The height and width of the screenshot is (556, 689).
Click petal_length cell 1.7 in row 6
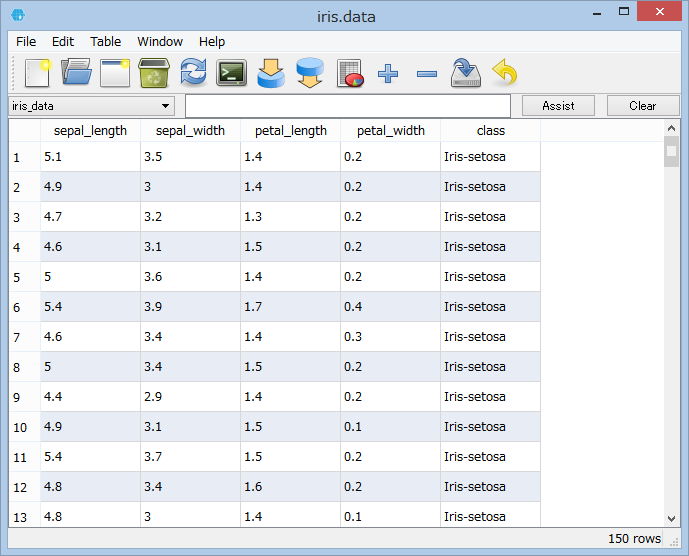pyautogui.click(x=290, y=307)
